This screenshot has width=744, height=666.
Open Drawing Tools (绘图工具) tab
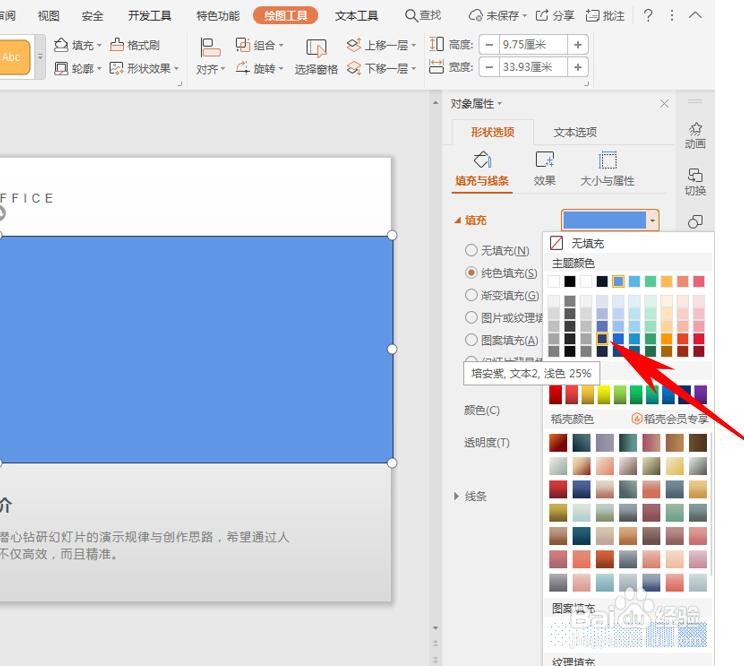pos(286,16)
